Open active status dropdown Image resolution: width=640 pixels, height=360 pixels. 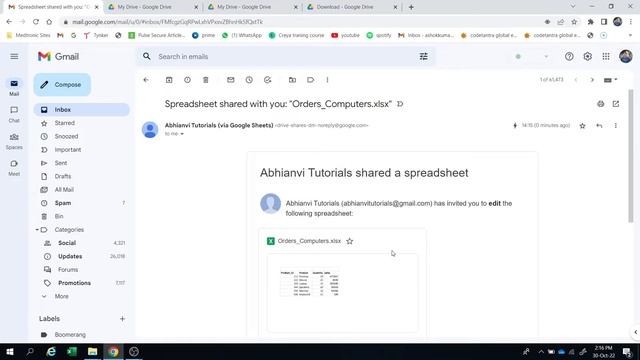click(546, 56)
